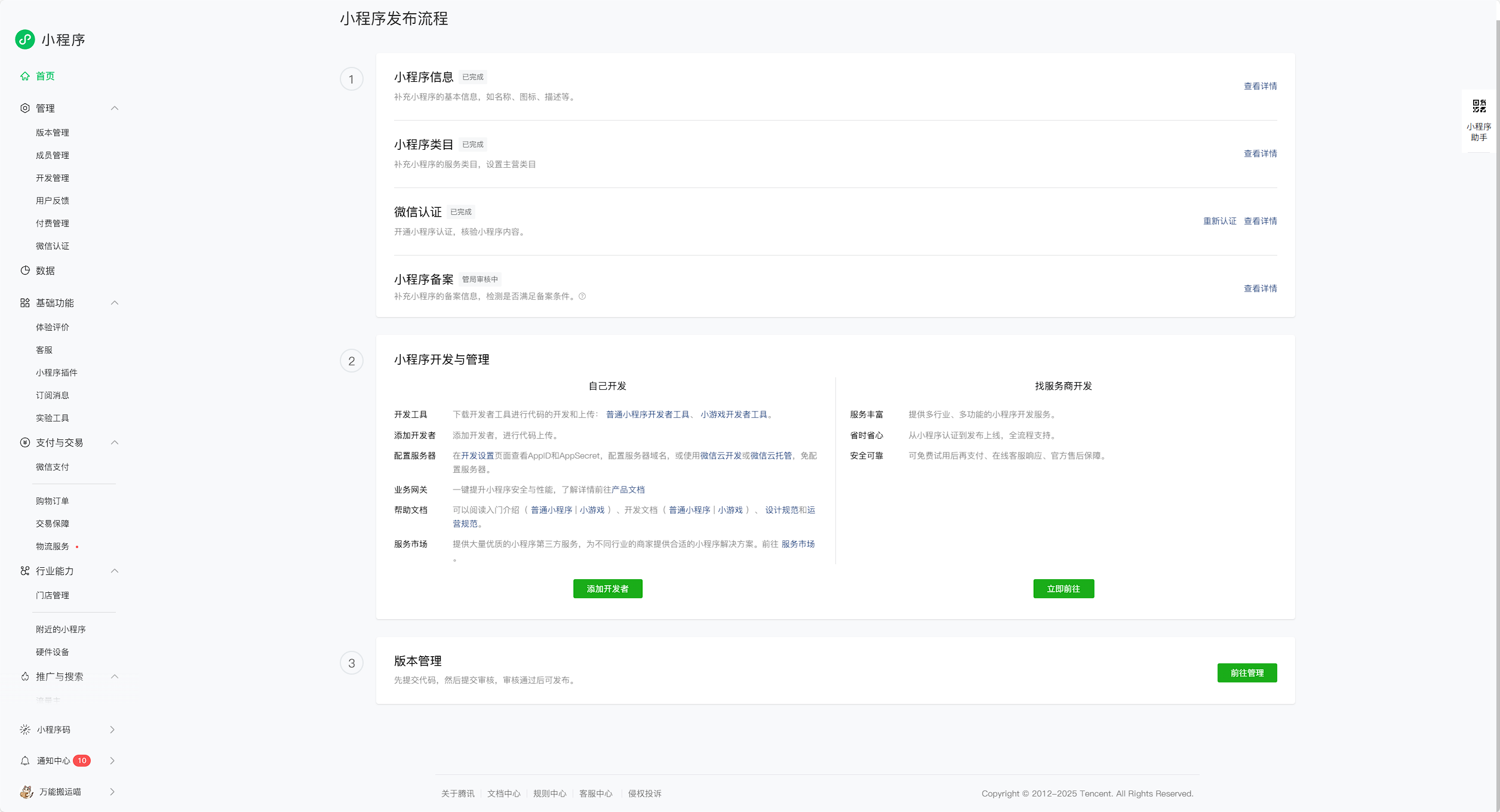1500x812 pixels.
Task: Open 物流服务 in the sidebar
Action: 53,546
